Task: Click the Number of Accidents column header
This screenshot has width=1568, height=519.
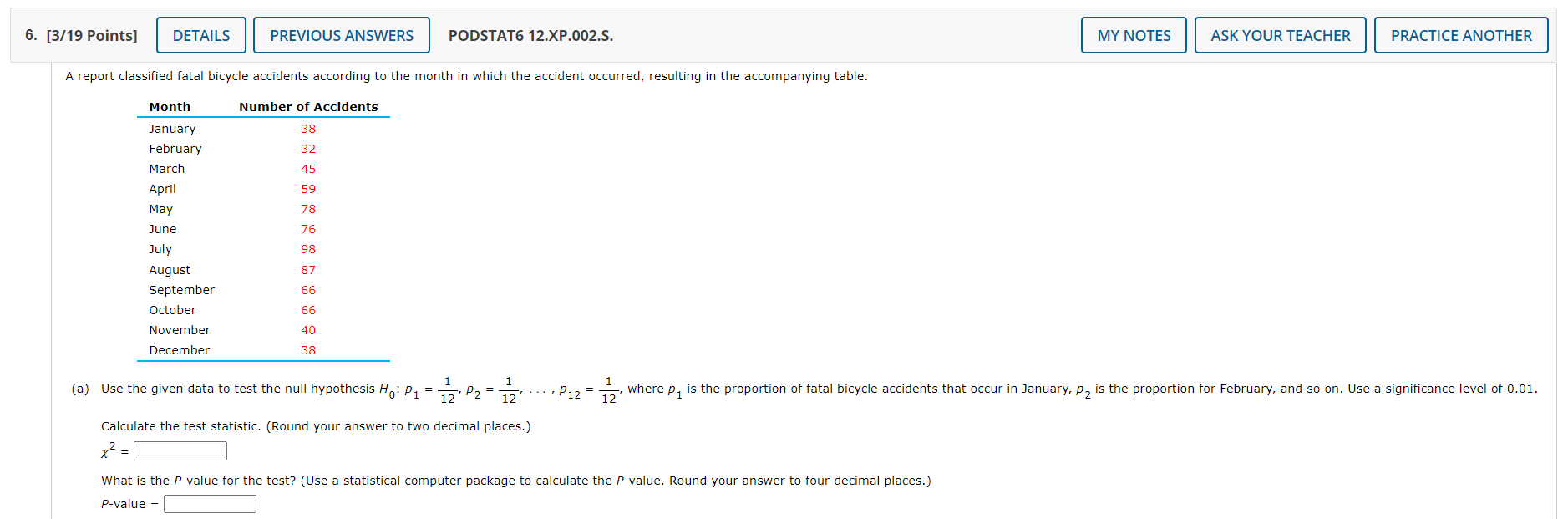Action: (x=307, y=106)
